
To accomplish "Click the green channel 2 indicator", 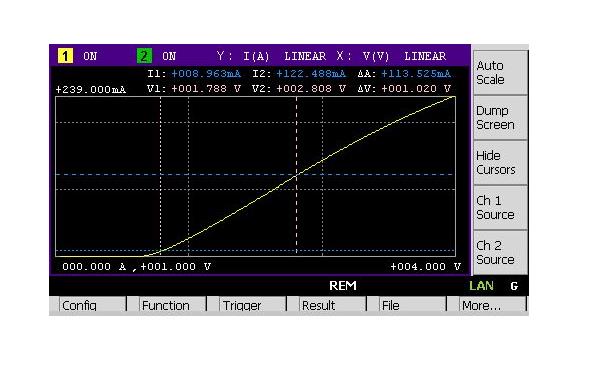I will click(x=144, y=56).
